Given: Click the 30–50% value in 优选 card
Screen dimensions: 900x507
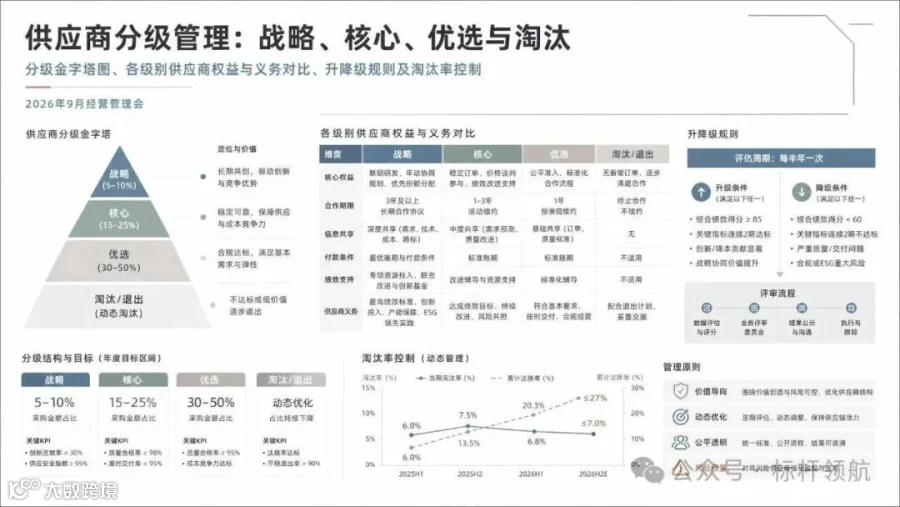Looking at the screenshot, I should pos(211,402).
